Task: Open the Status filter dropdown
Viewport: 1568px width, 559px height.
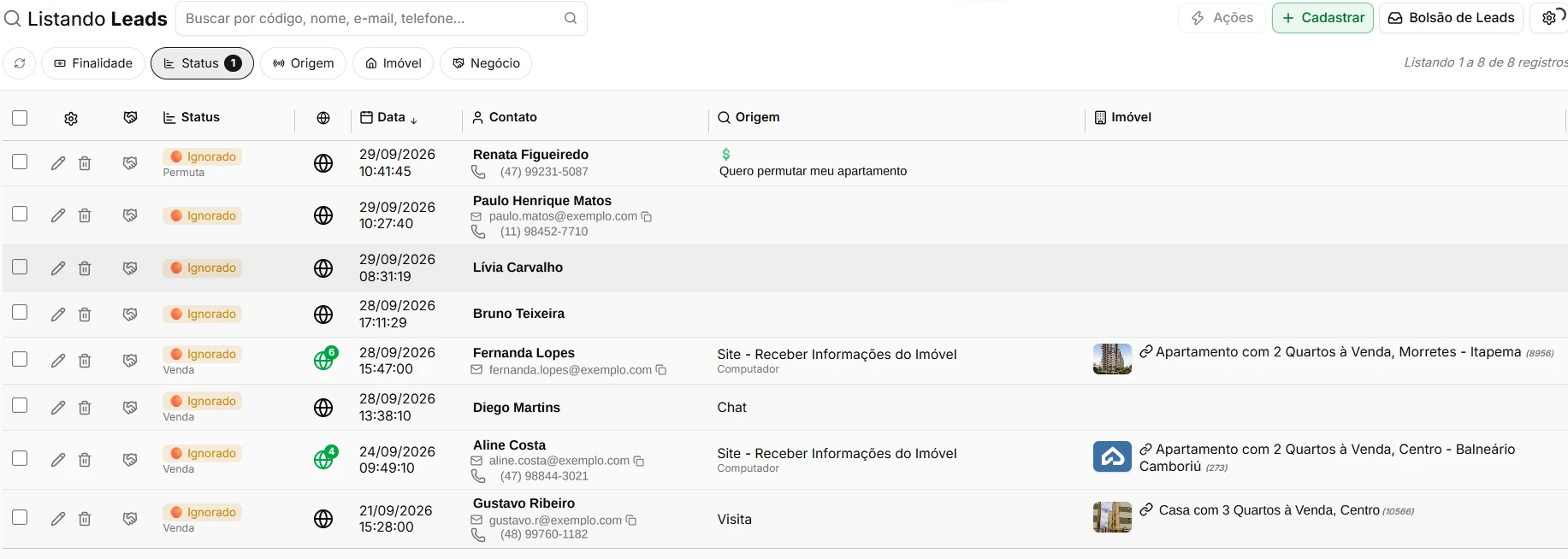Action: 202,63
